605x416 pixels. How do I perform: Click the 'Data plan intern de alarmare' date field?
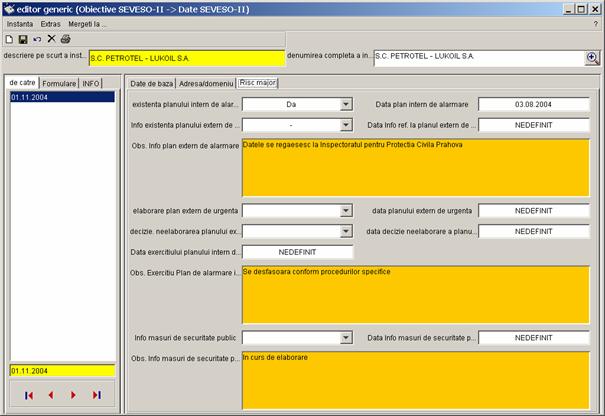pyautogui.click(x=533, y=103)
